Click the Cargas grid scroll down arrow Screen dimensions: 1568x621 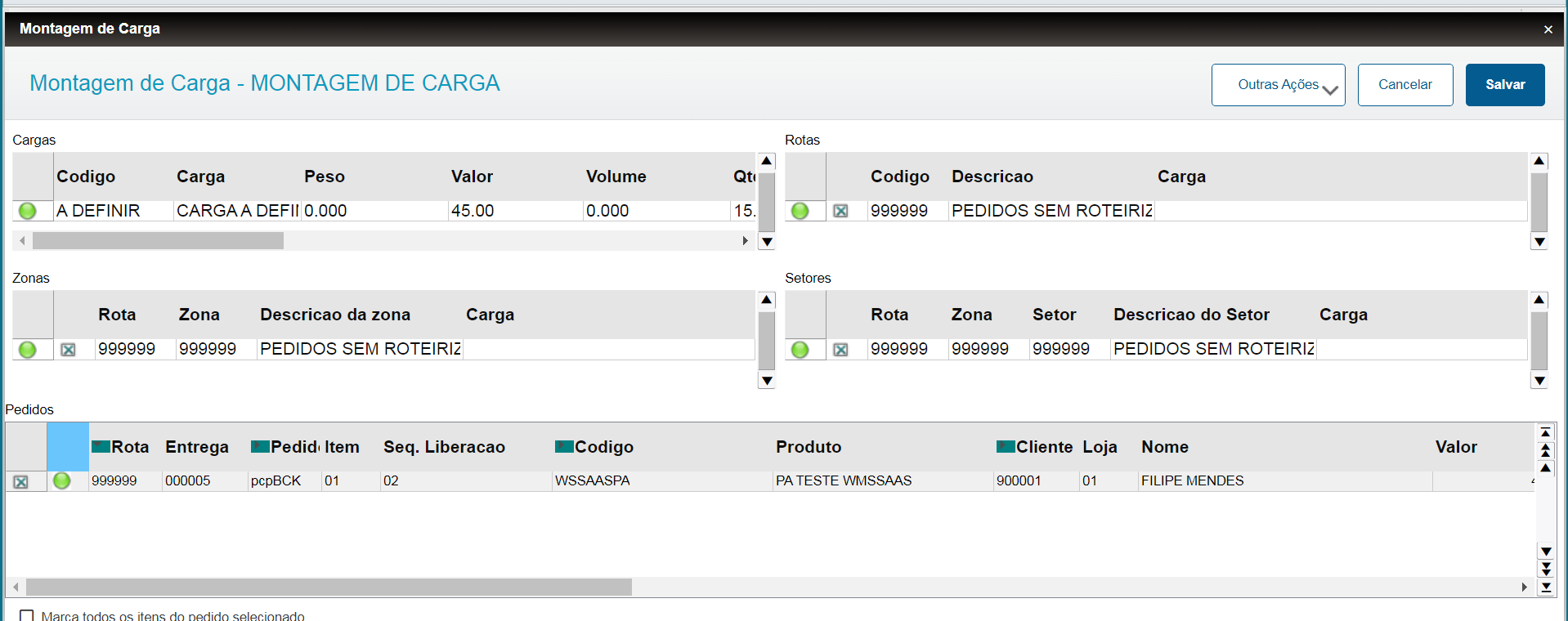pos(767,242)
